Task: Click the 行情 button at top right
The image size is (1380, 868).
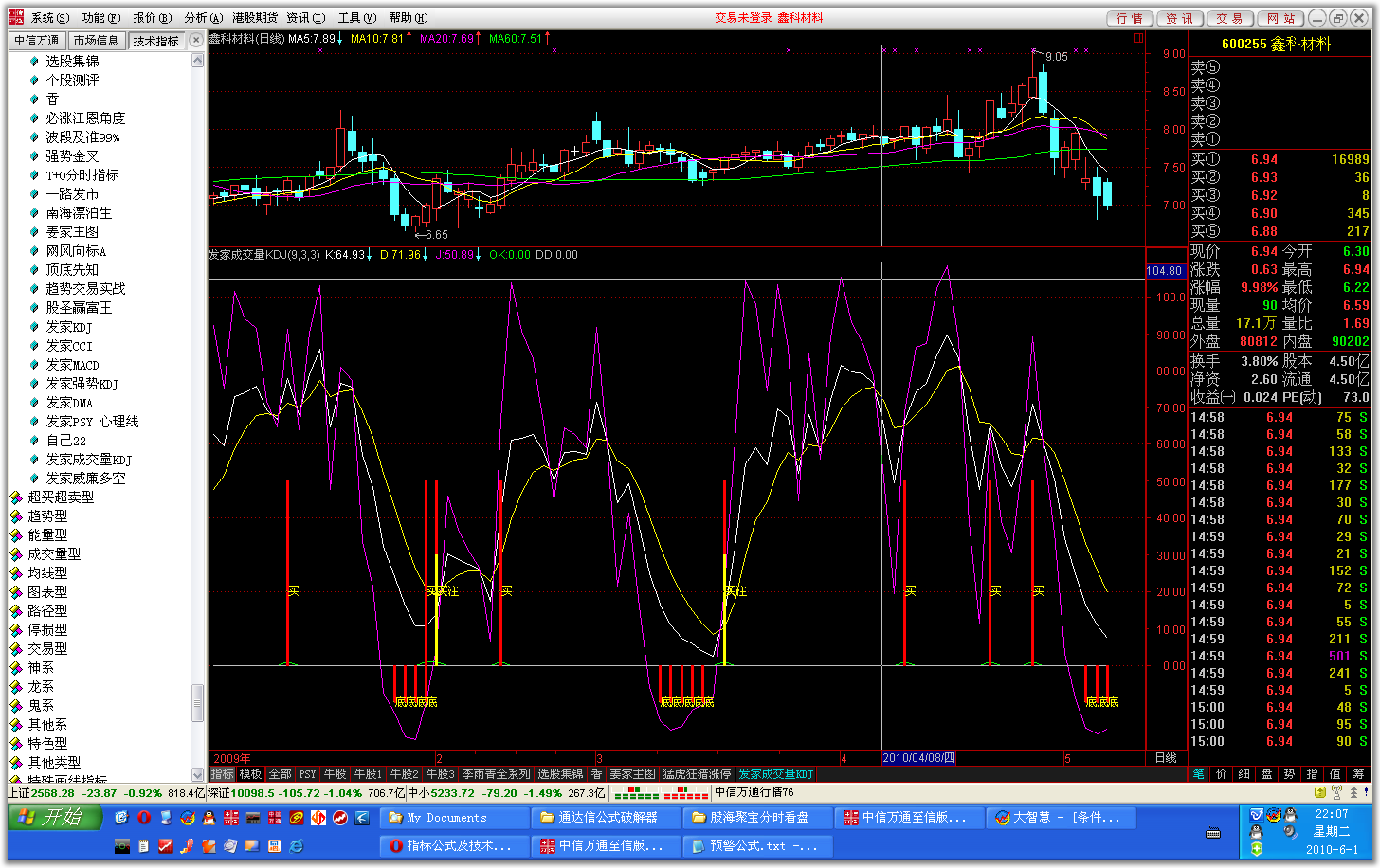Action: (x=1129, y=18)
